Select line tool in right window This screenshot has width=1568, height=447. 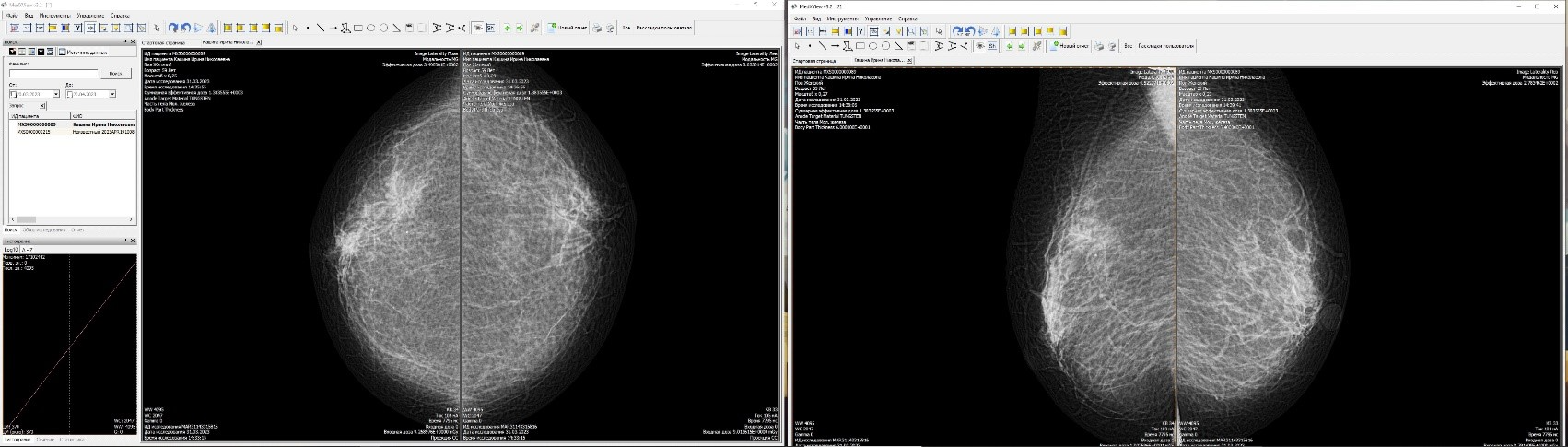[823, 46]
